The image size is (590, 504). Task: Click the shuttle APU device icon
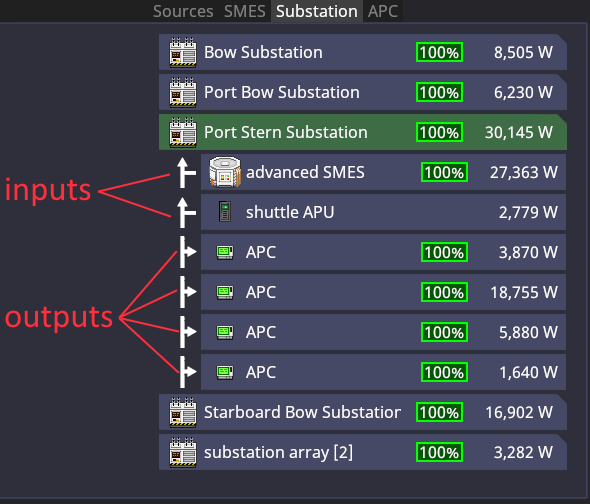point(225,212)
